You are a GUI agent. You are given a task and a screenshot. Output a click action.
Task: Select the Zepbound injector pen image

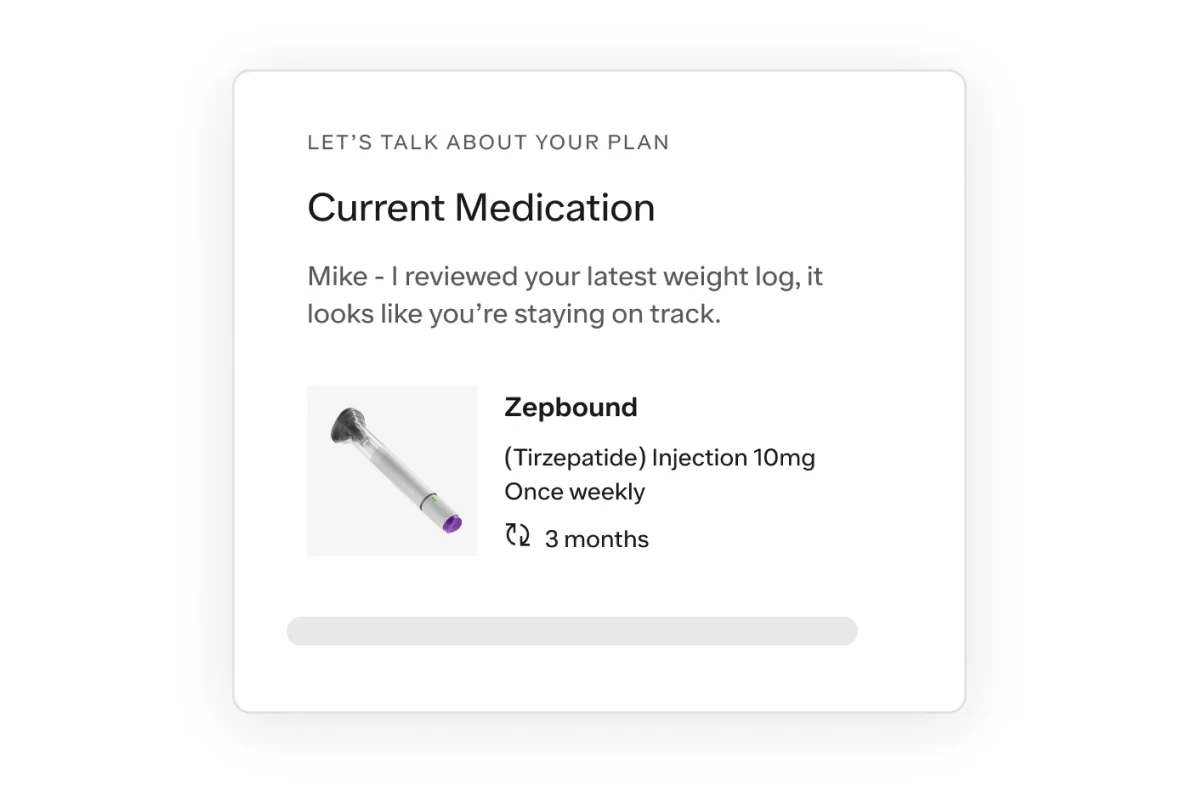392,470
